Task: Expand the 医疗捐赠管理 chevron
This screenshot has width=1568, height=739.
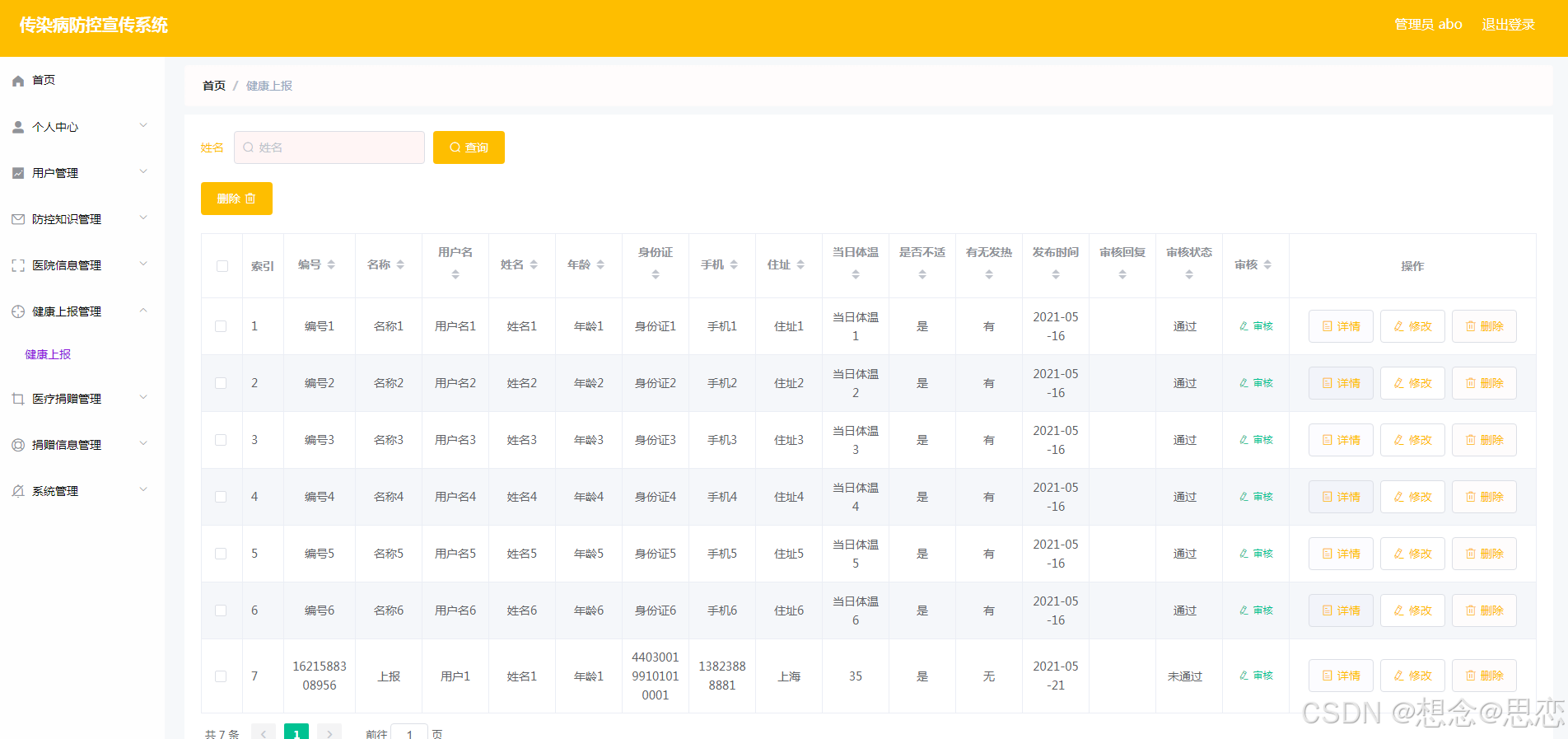Action: click(x=143, y=398)
